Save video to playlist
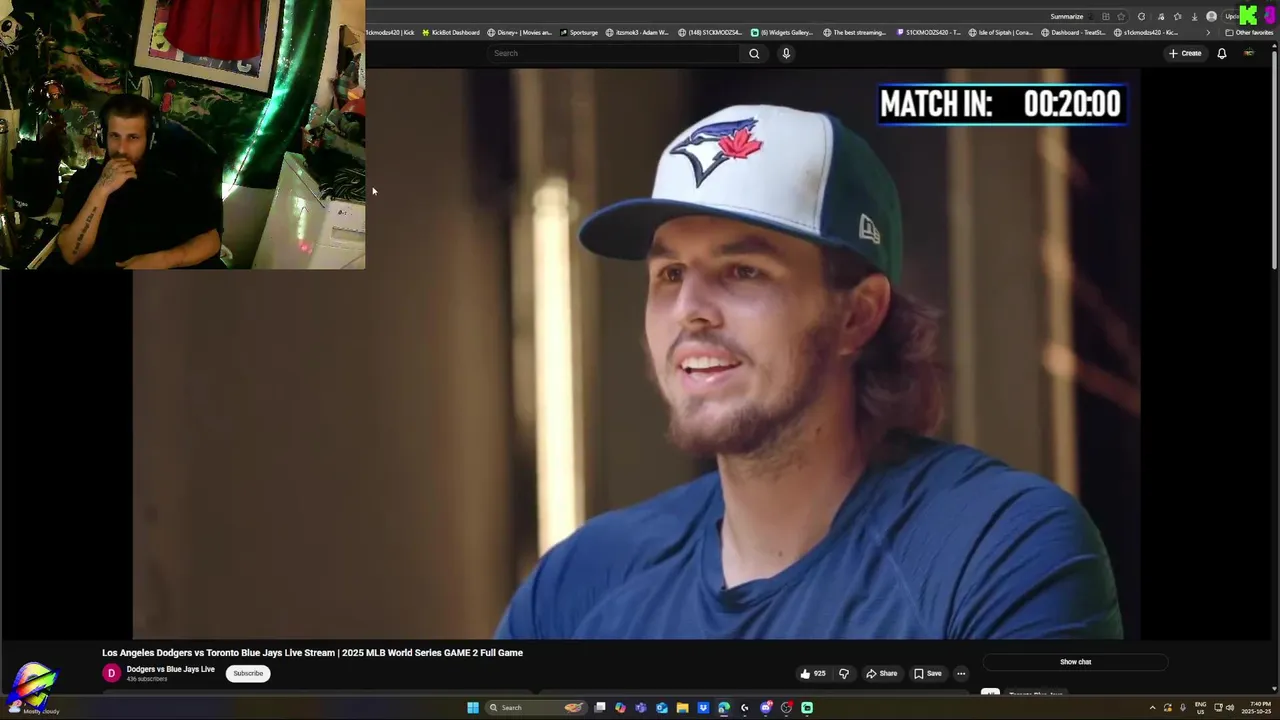The height and width of the screenshot is (720, 1280). coord(927,673)
